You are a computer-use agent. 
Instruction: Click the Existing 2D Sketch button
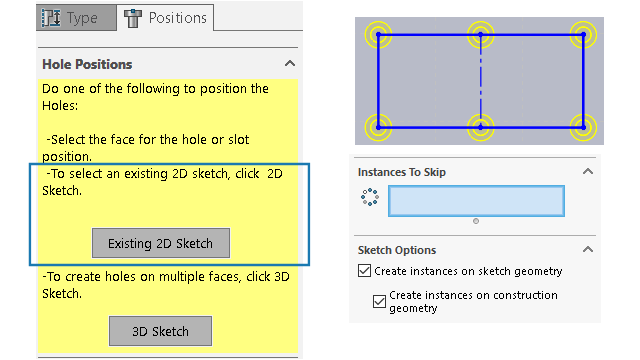pyautogui.click(x=161, y=243)
